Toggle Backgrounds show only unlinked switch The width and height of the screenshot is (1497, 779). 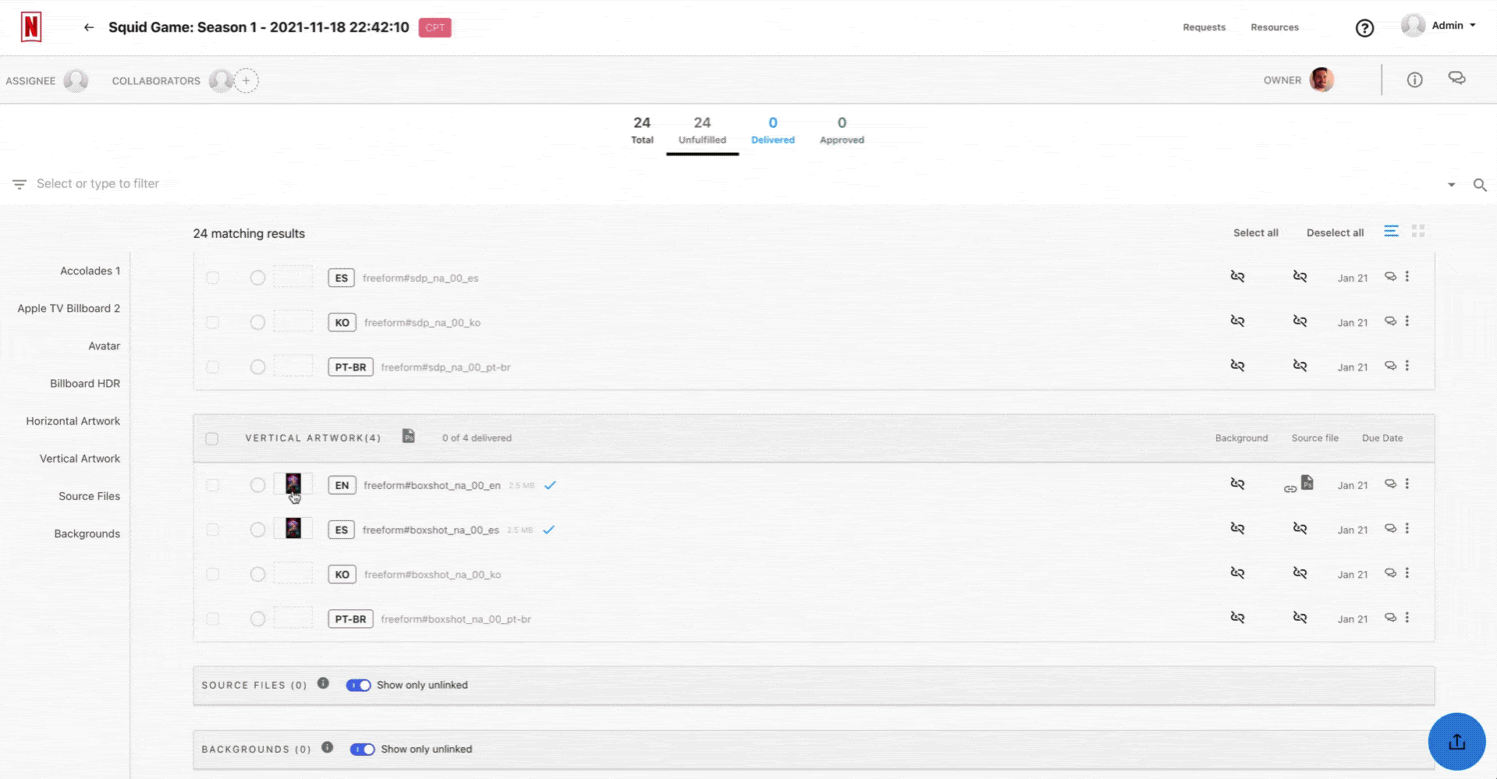[x=362, y=749]
